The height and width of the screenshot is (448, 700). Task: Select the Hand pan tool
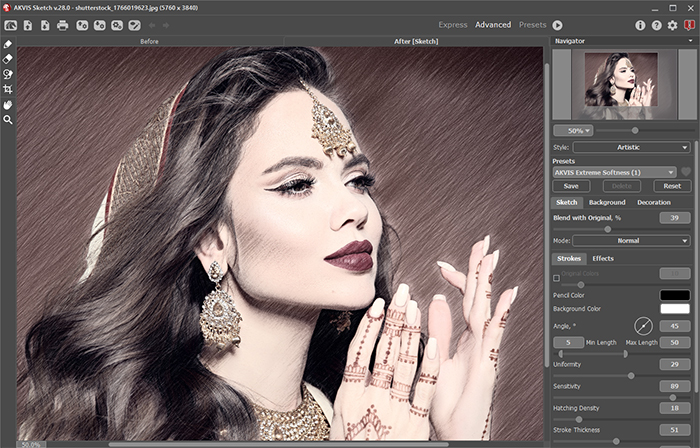[8, 104]
